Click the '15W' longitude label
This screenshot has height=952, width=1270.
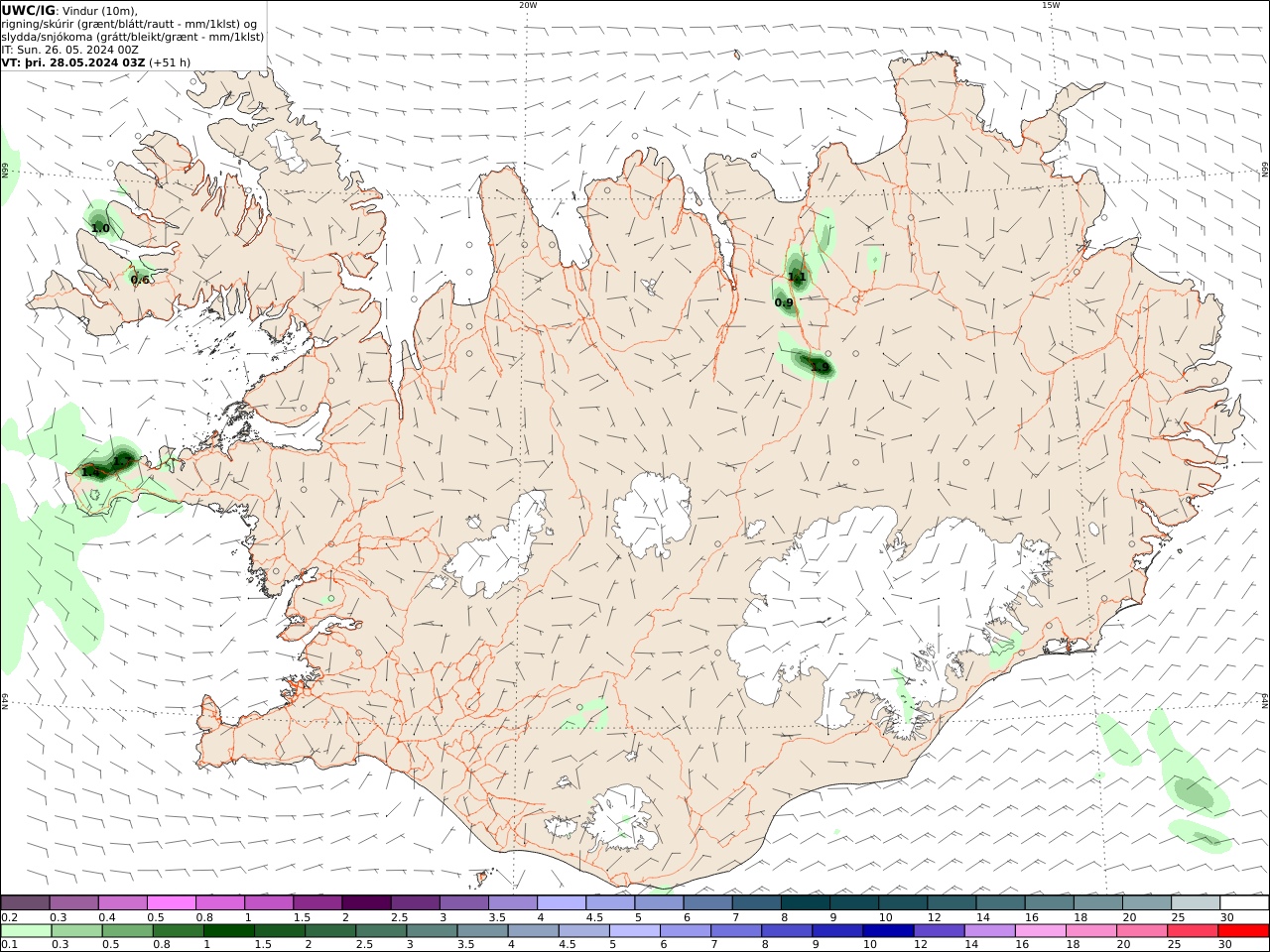point(1051,5)
